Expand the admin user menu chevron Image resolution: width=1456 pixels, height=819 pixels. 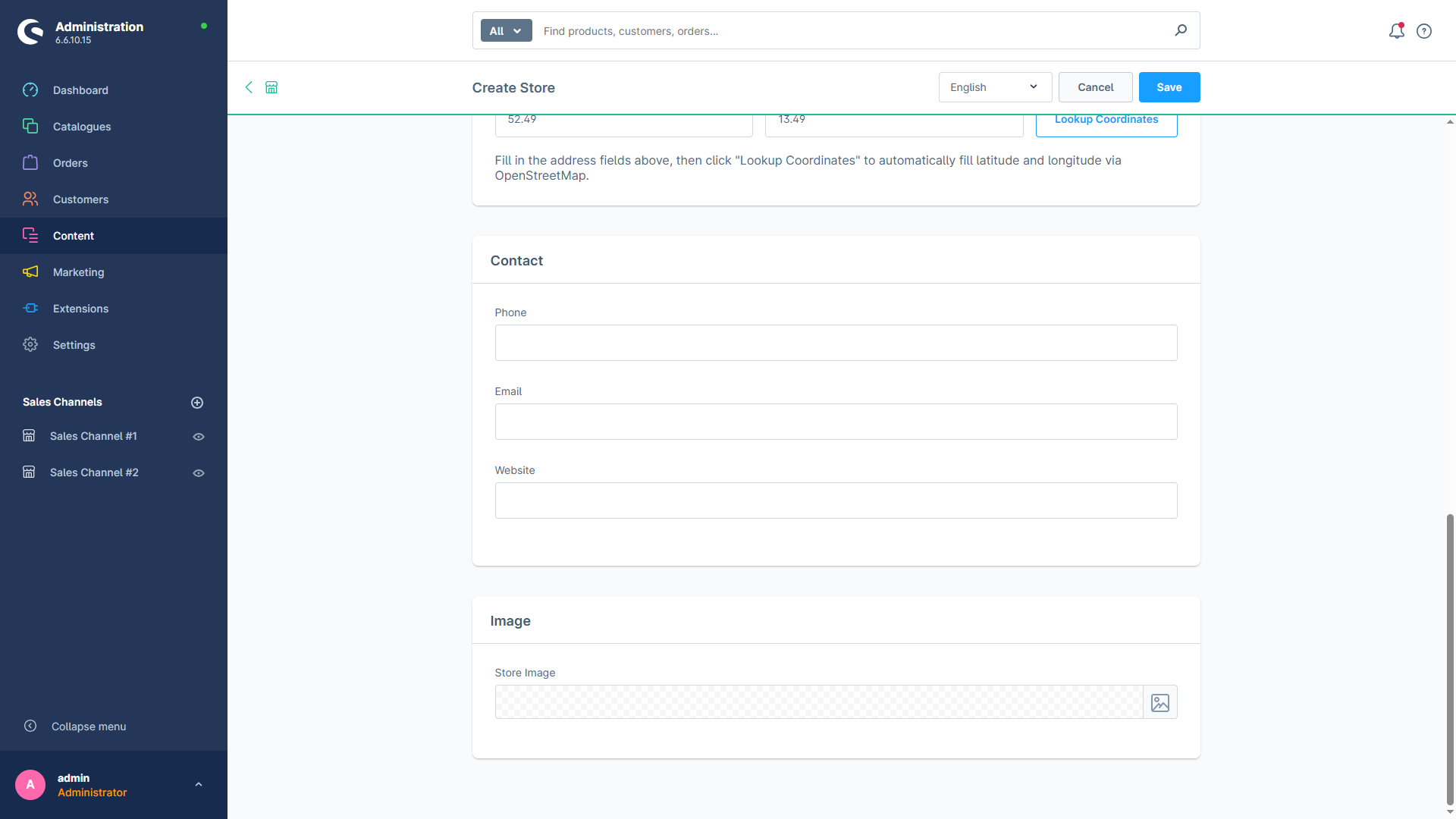coord(199,785)
